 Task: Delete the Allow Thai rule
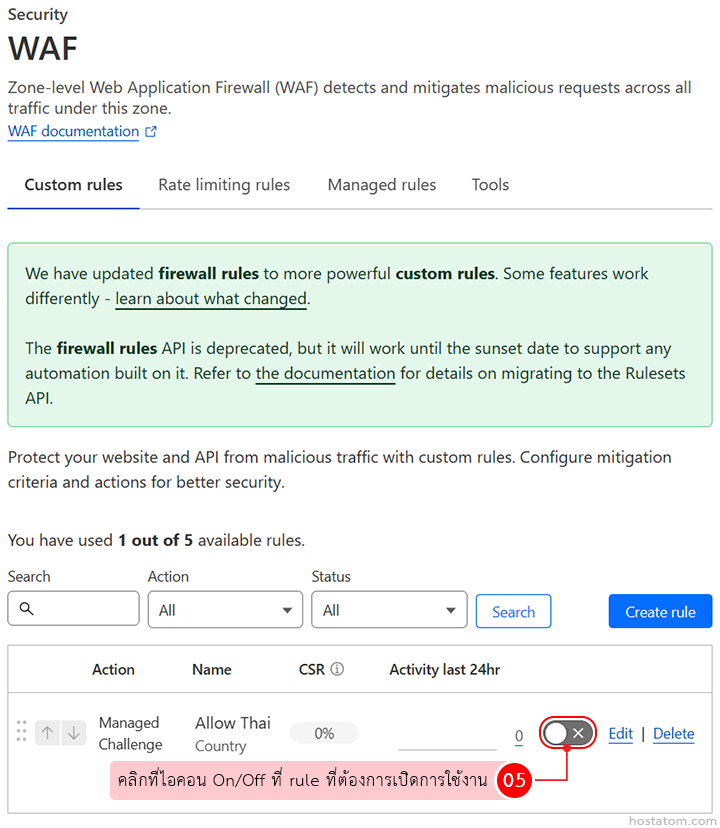pyautogui.click(x=673, y=734)
